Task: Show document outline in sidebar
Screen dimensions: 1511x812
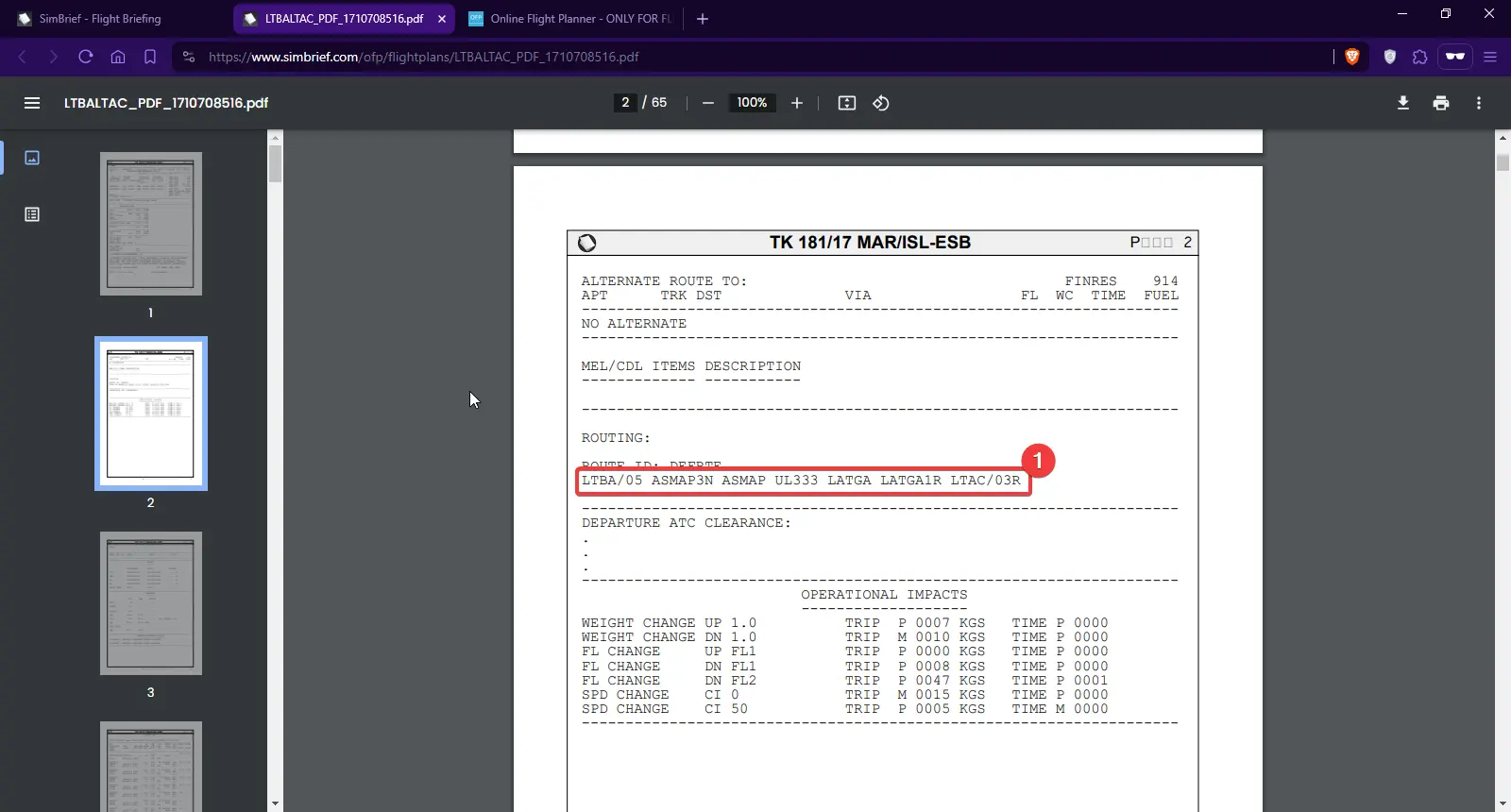Action: coord(32,214)
